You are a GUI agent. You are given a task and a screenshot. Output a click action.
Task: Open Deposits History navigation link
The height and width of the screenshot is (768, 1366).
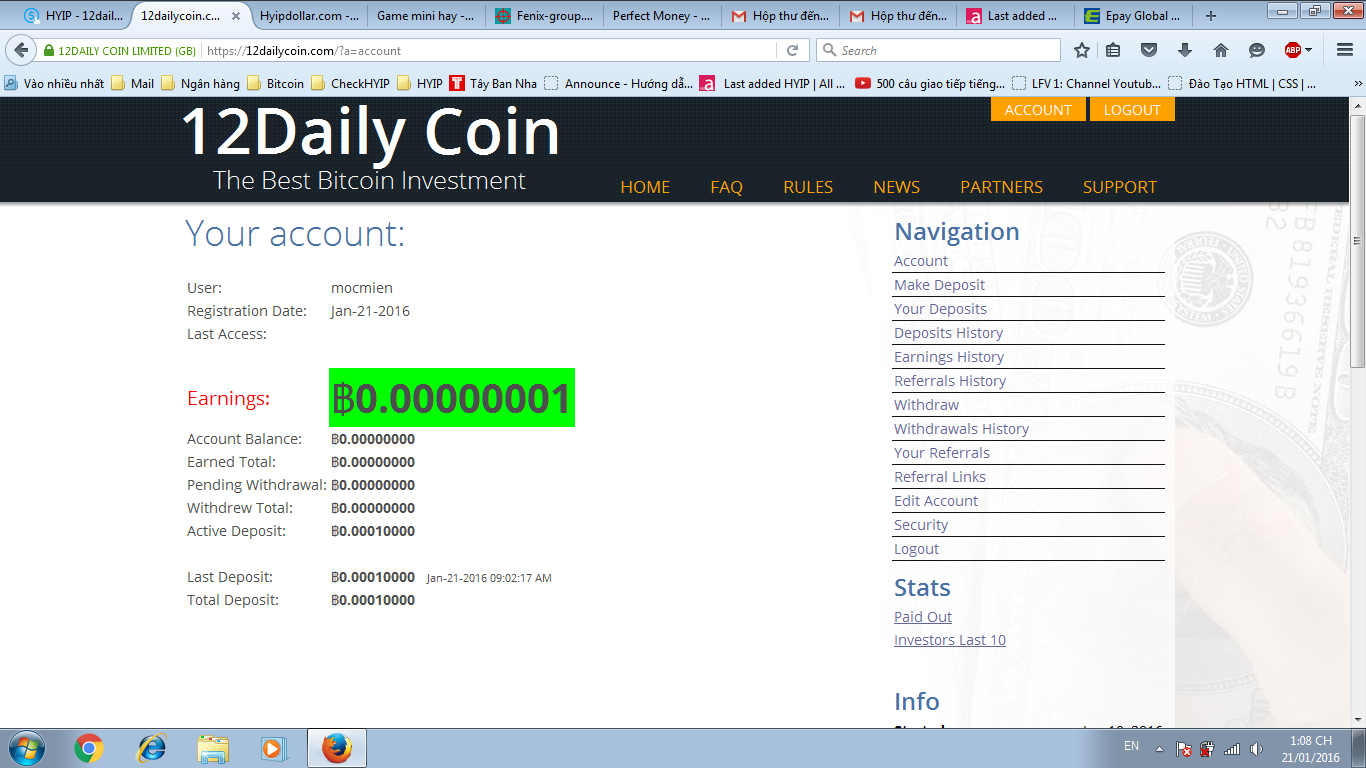(948, 333)
